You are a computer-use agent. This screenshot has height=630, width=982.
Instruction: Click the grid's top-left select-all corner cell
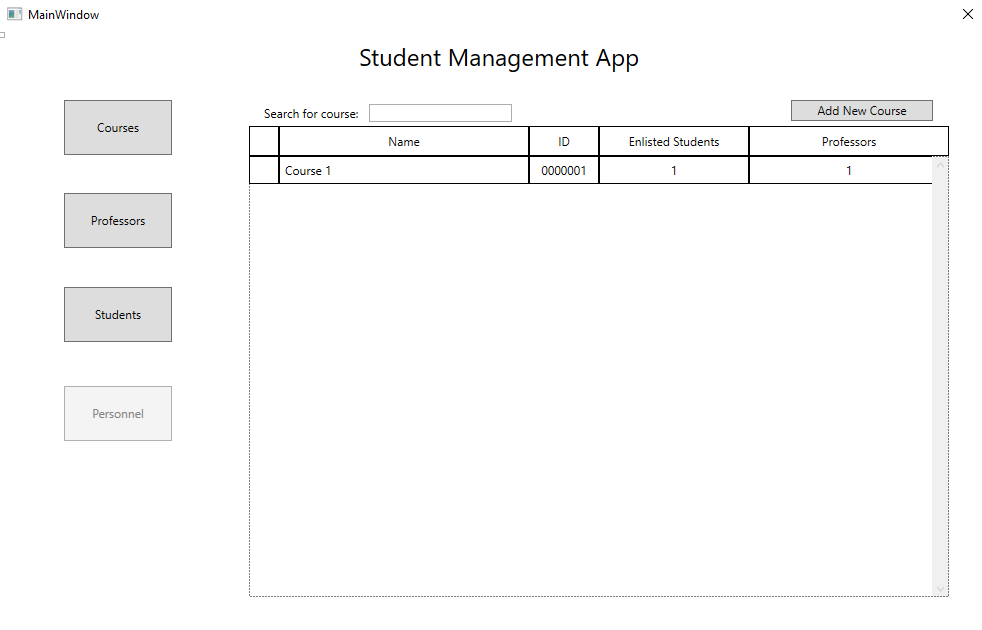click(264, 142)
